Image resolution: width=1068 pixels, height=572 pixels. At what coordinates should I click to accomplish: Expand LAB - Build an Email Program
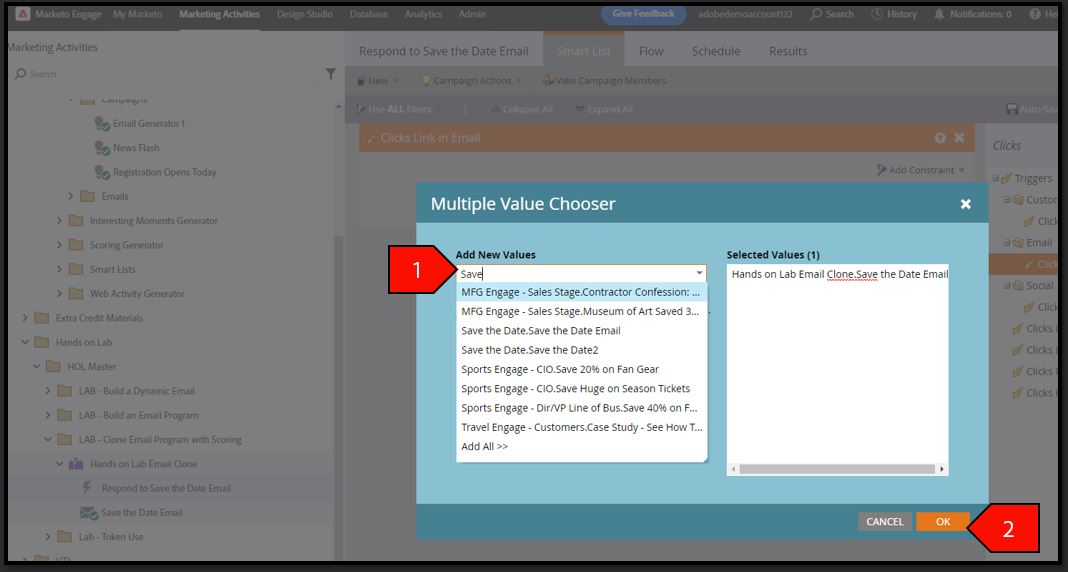[48, 415]
